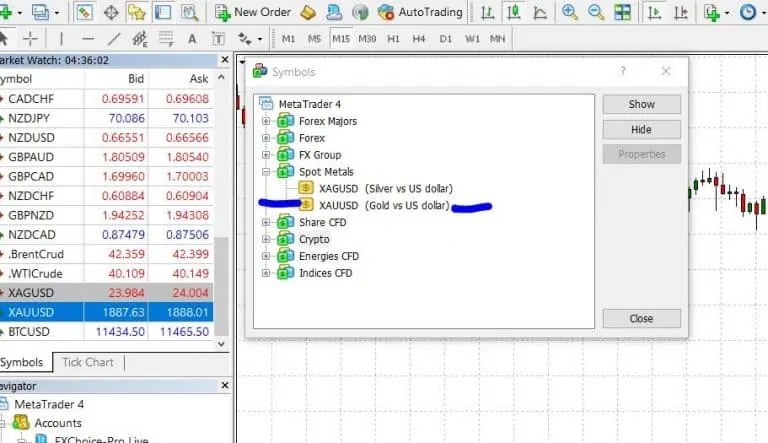Click the Show button
This screenshot has width=768, height=443.
click(642, 104)
